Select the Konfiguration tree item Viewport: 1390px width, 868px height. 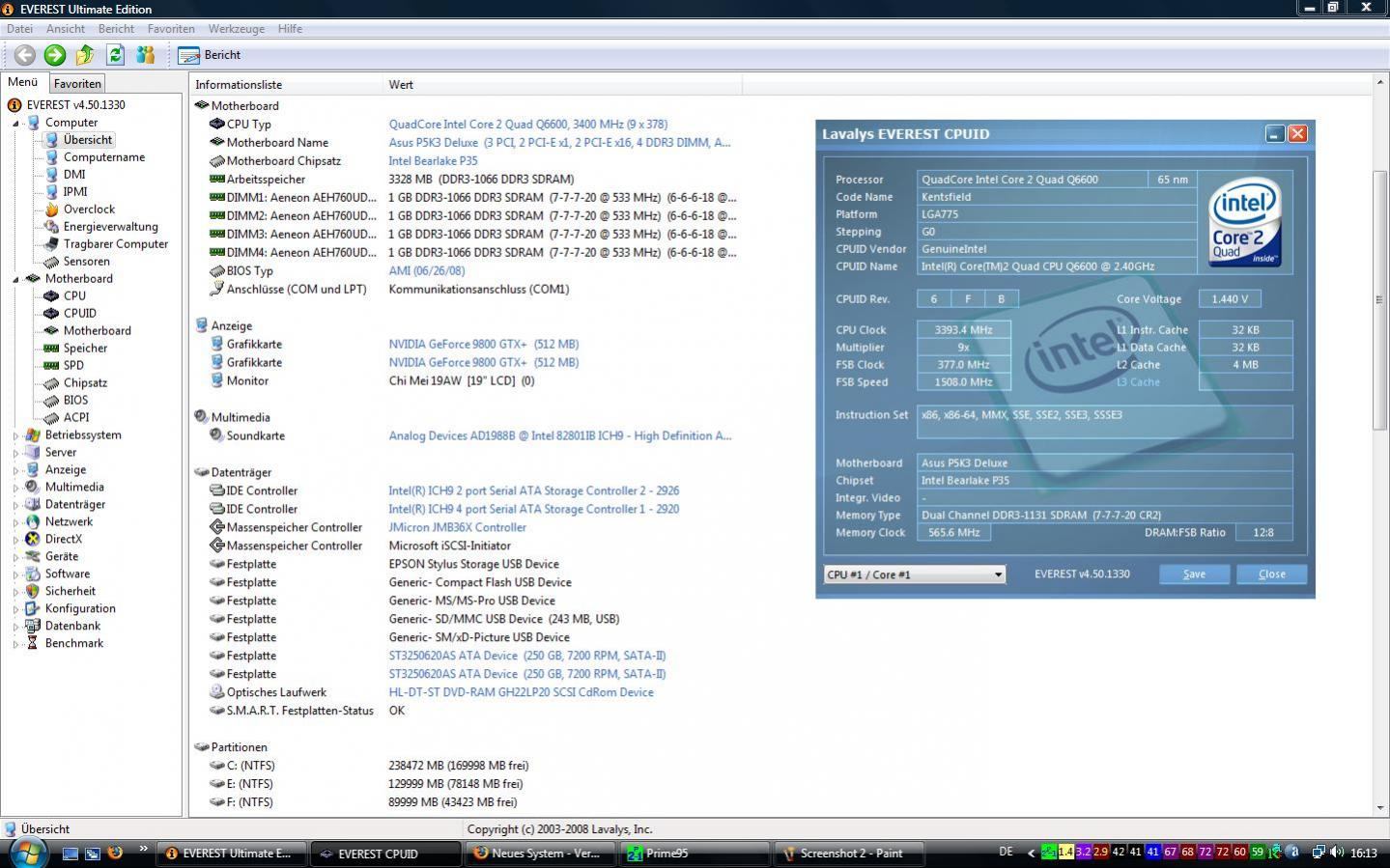pos(80,609)
